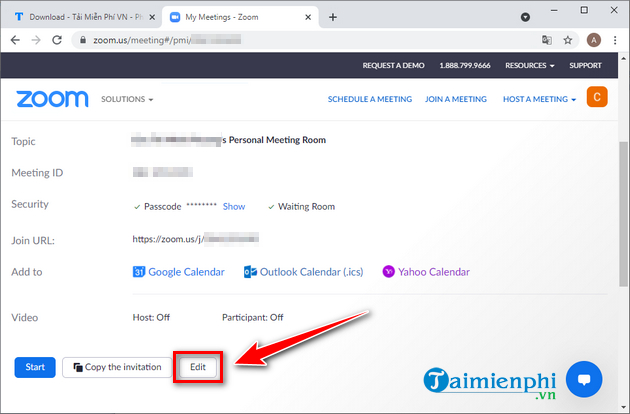Click the scrollbar up arrow
The width and height of the screenshot is (630, 414).
[x=623, y=58]
